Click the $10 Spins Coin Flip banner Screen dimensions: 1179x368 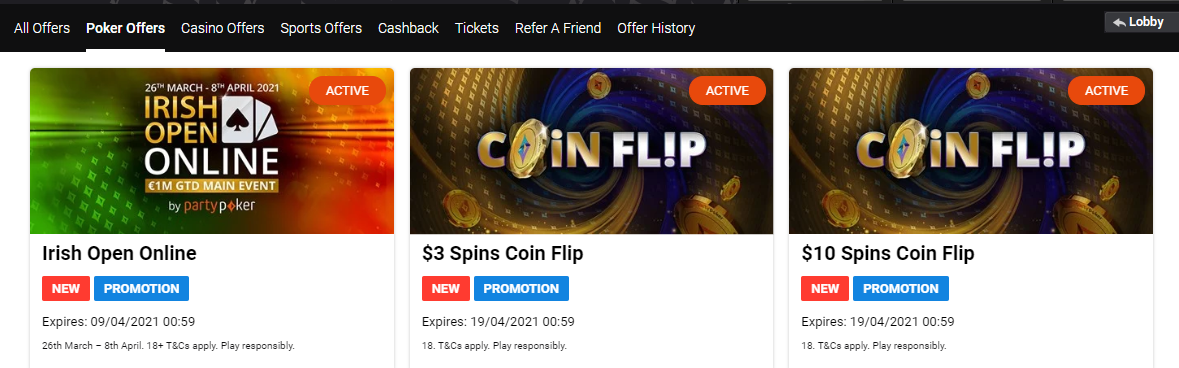pos(971,151)
